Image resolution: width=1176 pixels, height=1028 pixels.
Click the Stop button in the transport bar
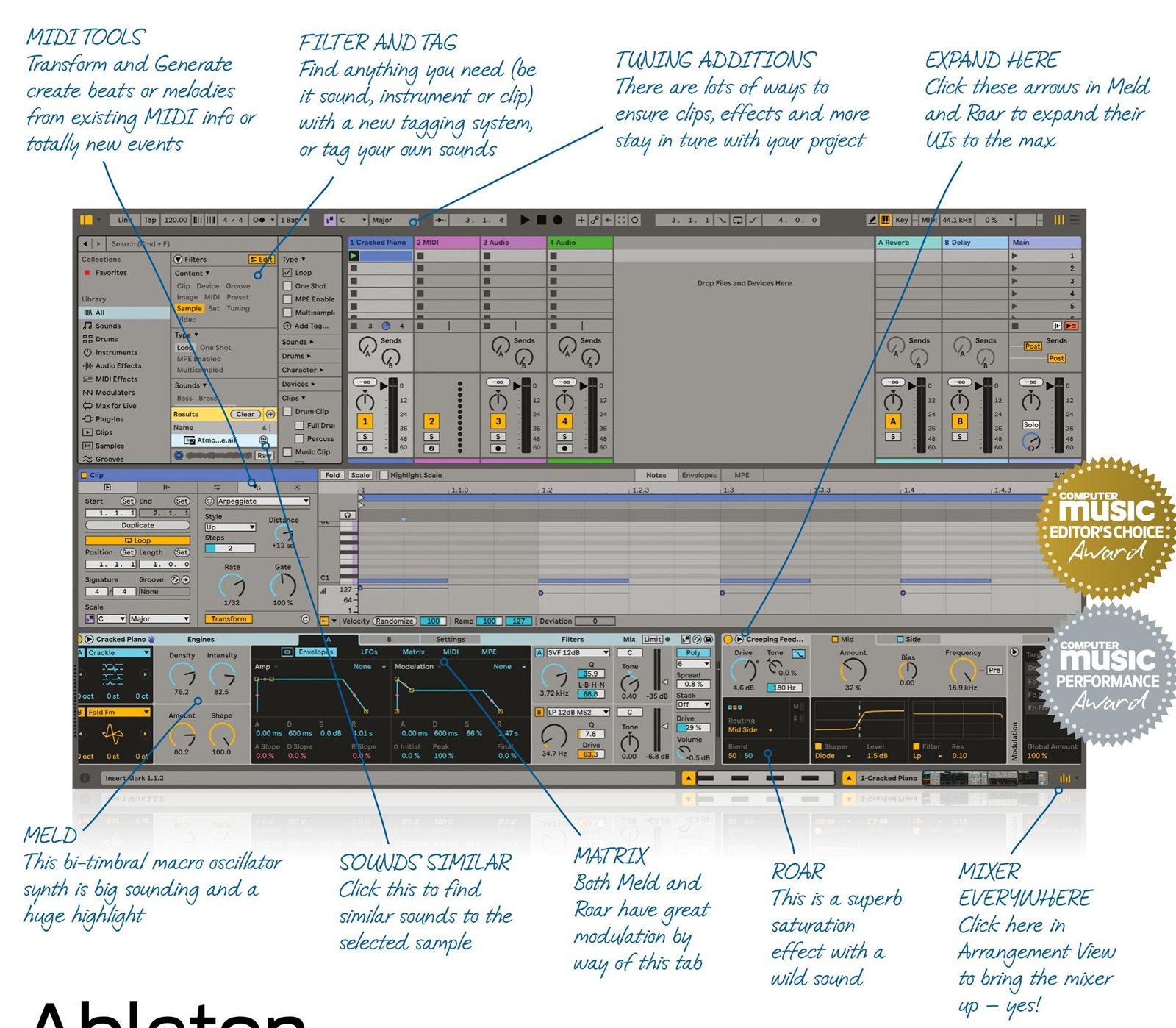[x=542, y=220]
